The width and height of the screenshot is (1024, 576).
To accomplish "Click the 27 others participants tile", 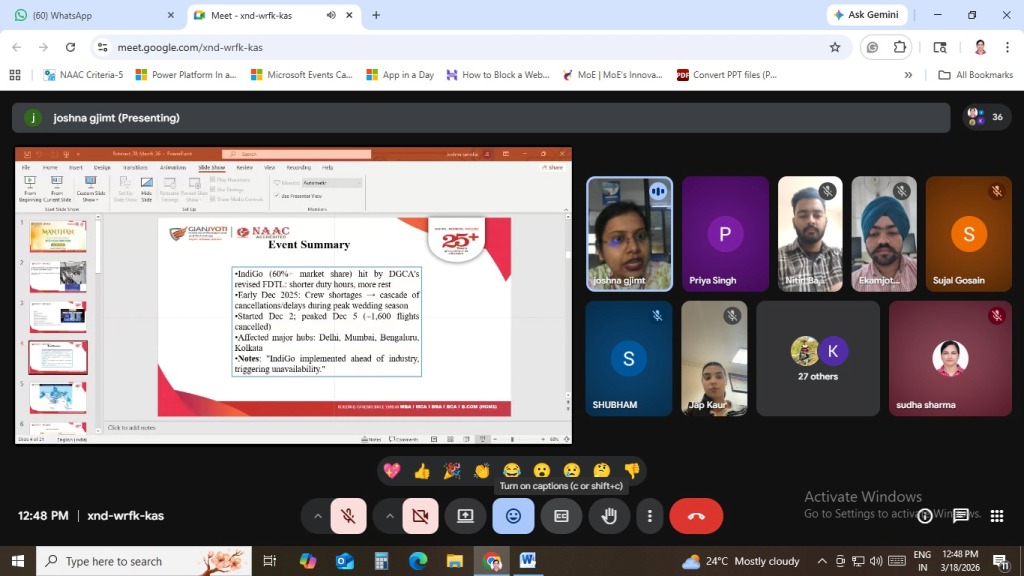I will (818, 358).
